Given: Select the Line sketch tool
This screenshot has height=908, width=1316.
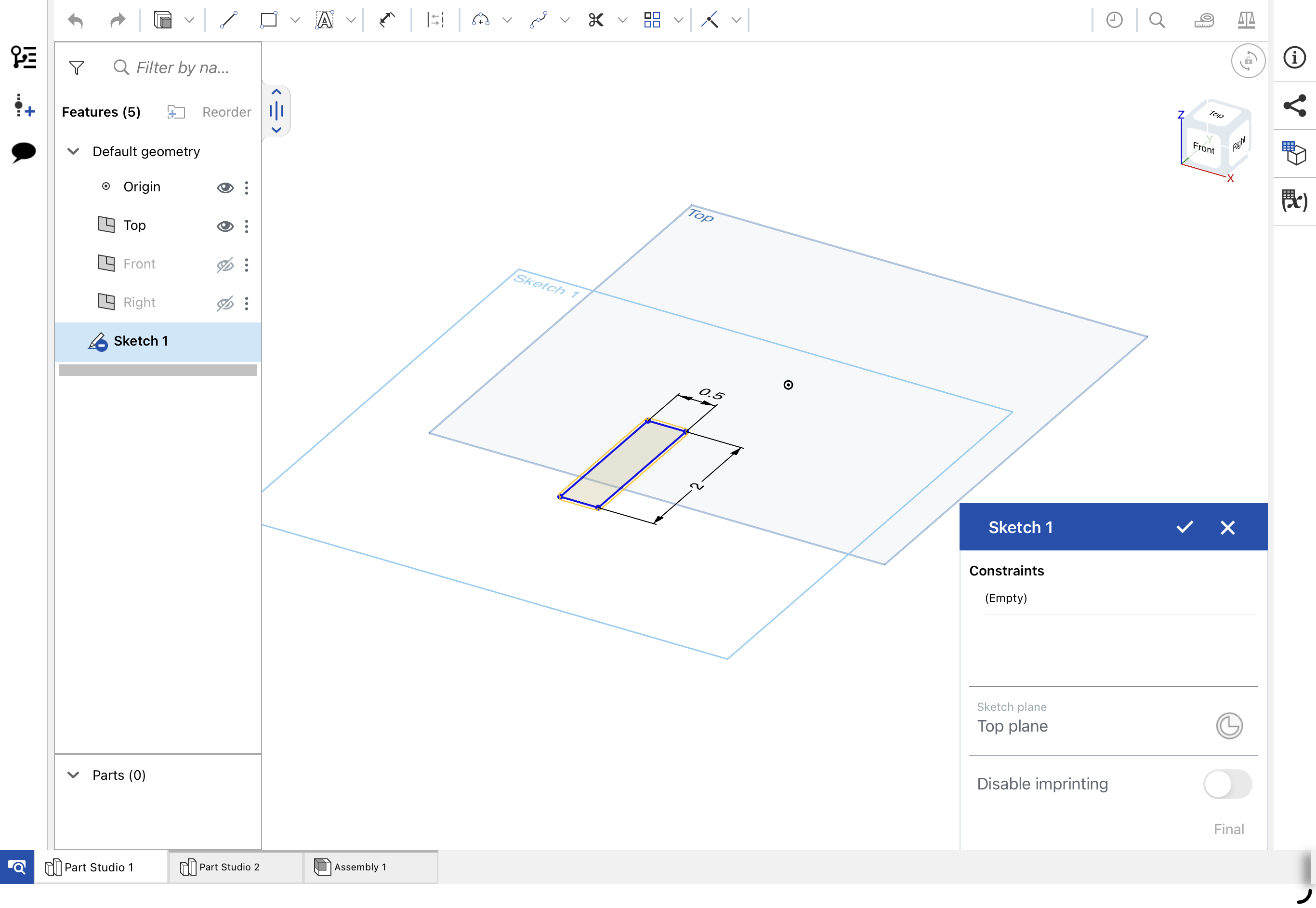Looking at the screenshot, I should click(228, 20).
